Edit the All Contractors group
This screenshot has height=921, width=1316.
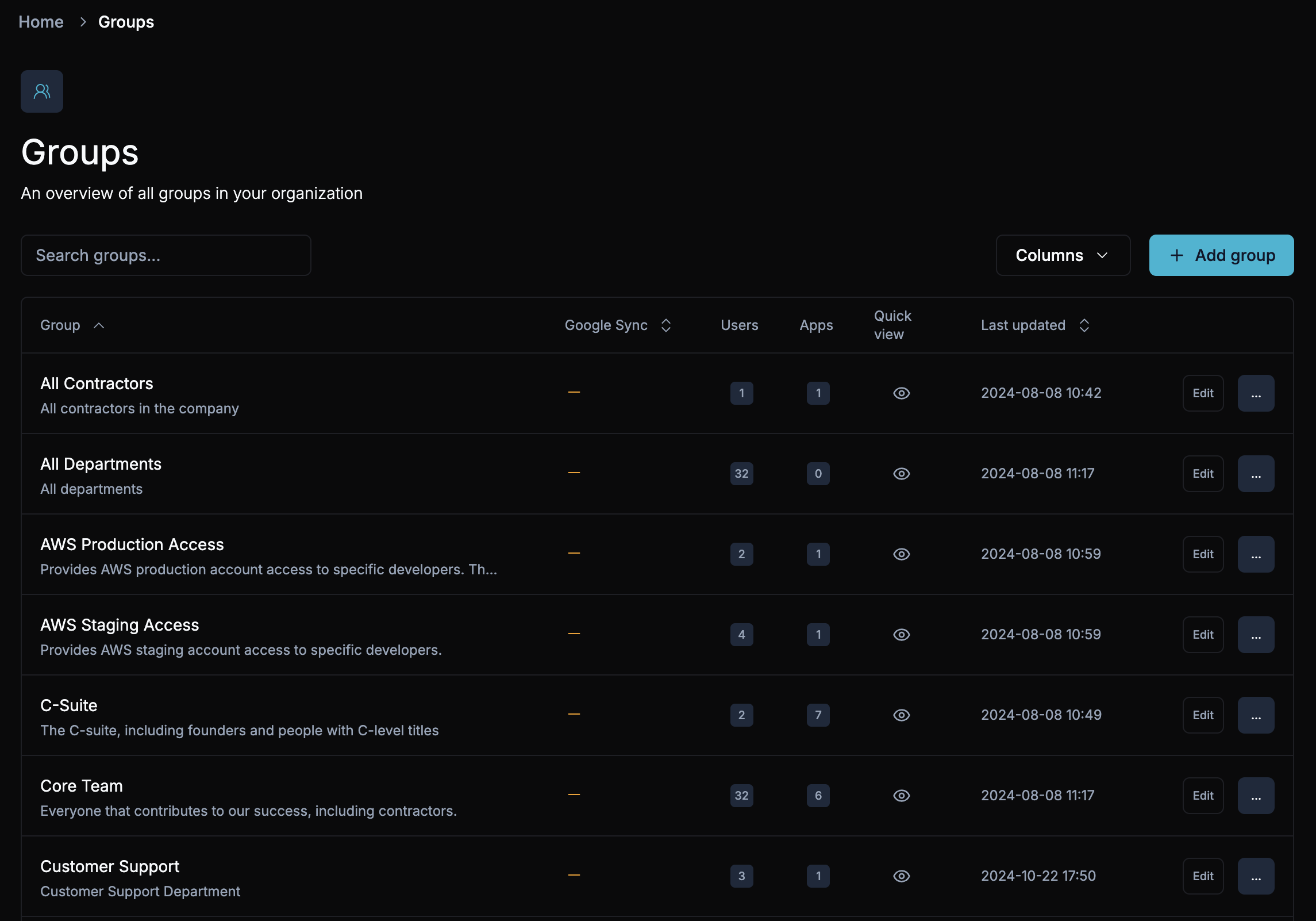click(1203, 393)
